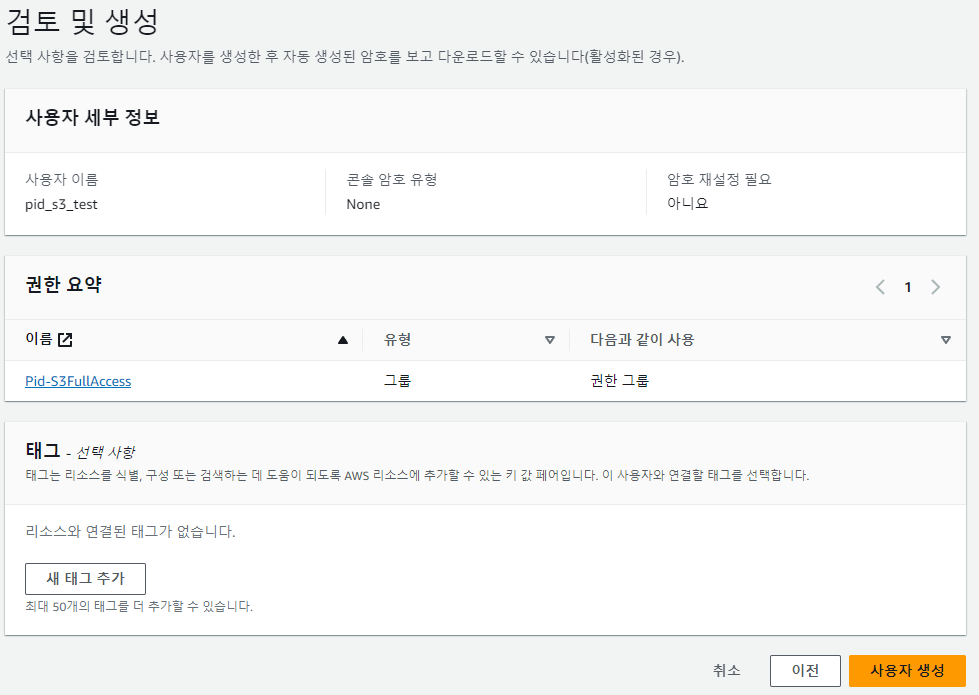This screenshot has width=979, height=695.
Task: Click the 새 태그 추가 button
Action: point(86,579)
